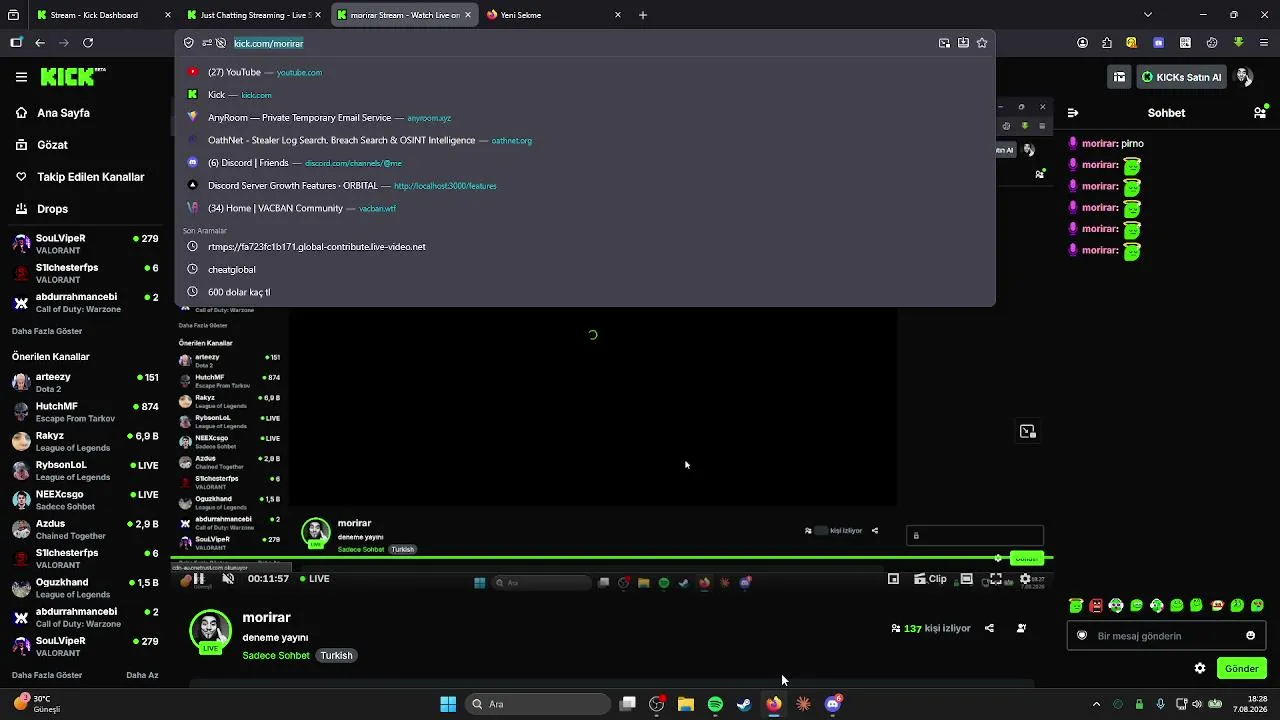Choose the recent search cheatglobal

(x=585, y=269)
